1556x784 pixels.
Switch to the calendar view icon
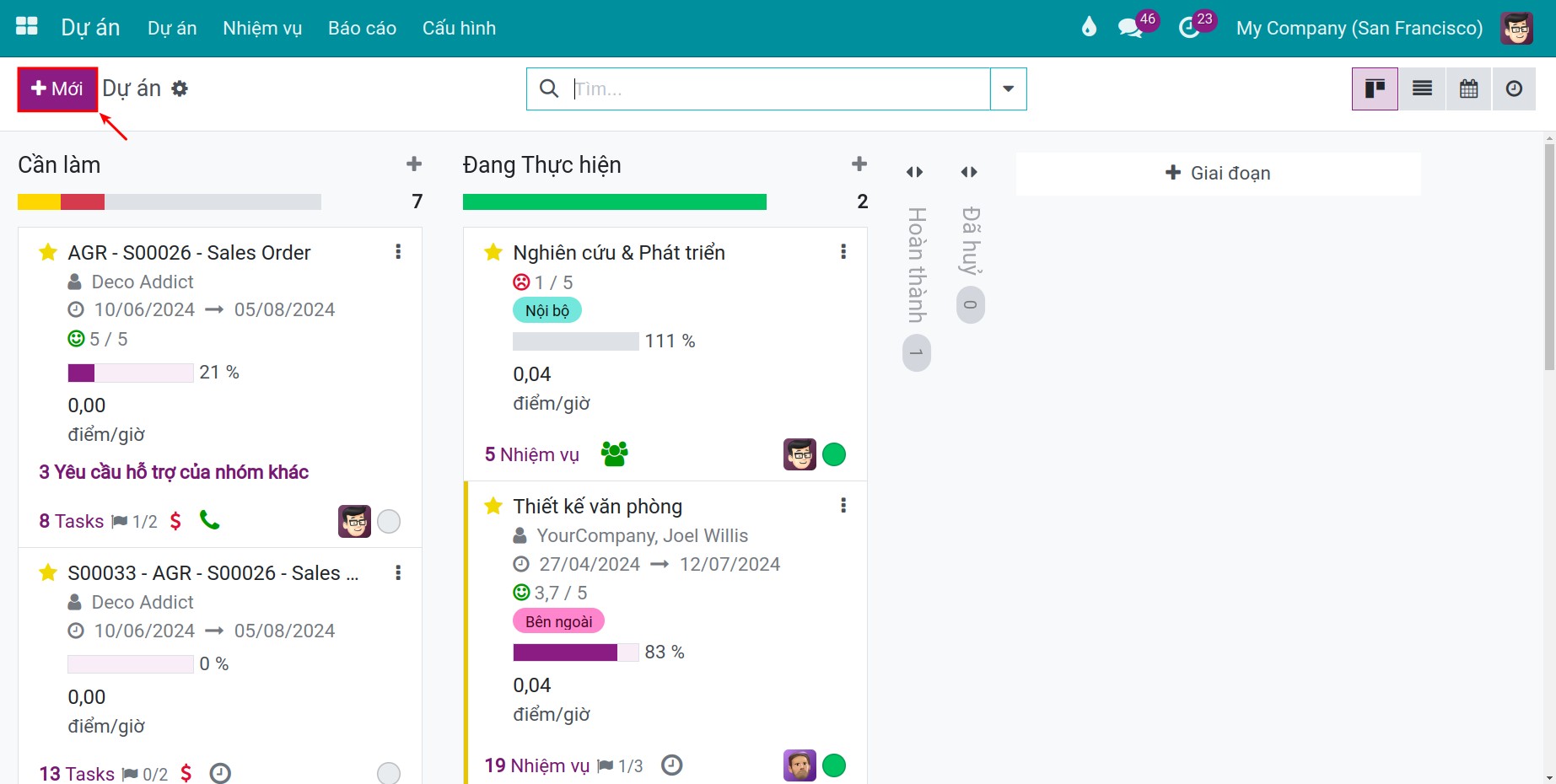click(x=1468, y=89)
